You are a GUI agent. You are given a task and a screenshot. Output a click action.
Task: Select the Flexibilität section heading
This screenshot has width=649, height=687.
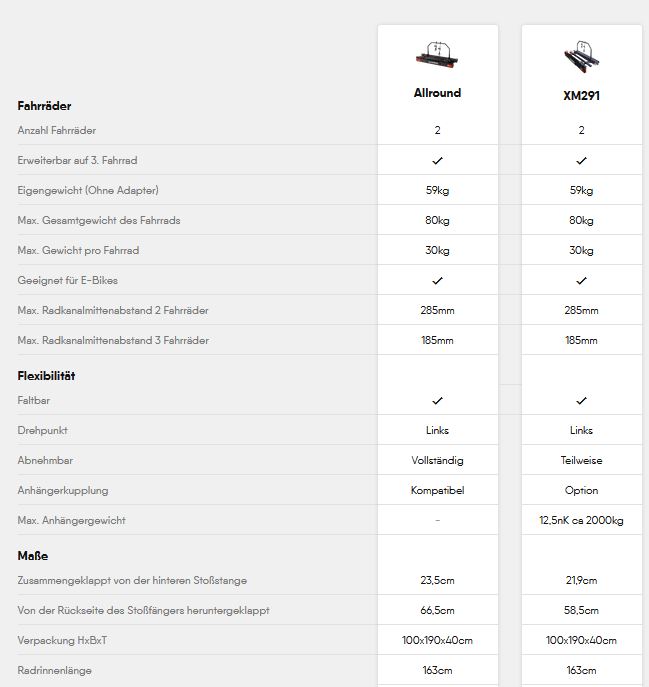(x=46, y=376)
